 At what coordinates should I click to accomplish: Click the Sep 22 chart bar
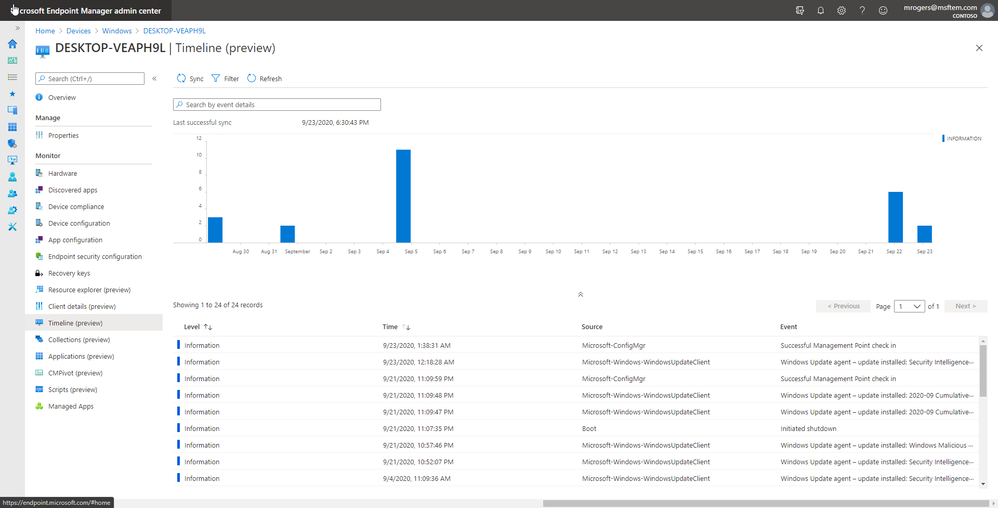click(896, 217)
